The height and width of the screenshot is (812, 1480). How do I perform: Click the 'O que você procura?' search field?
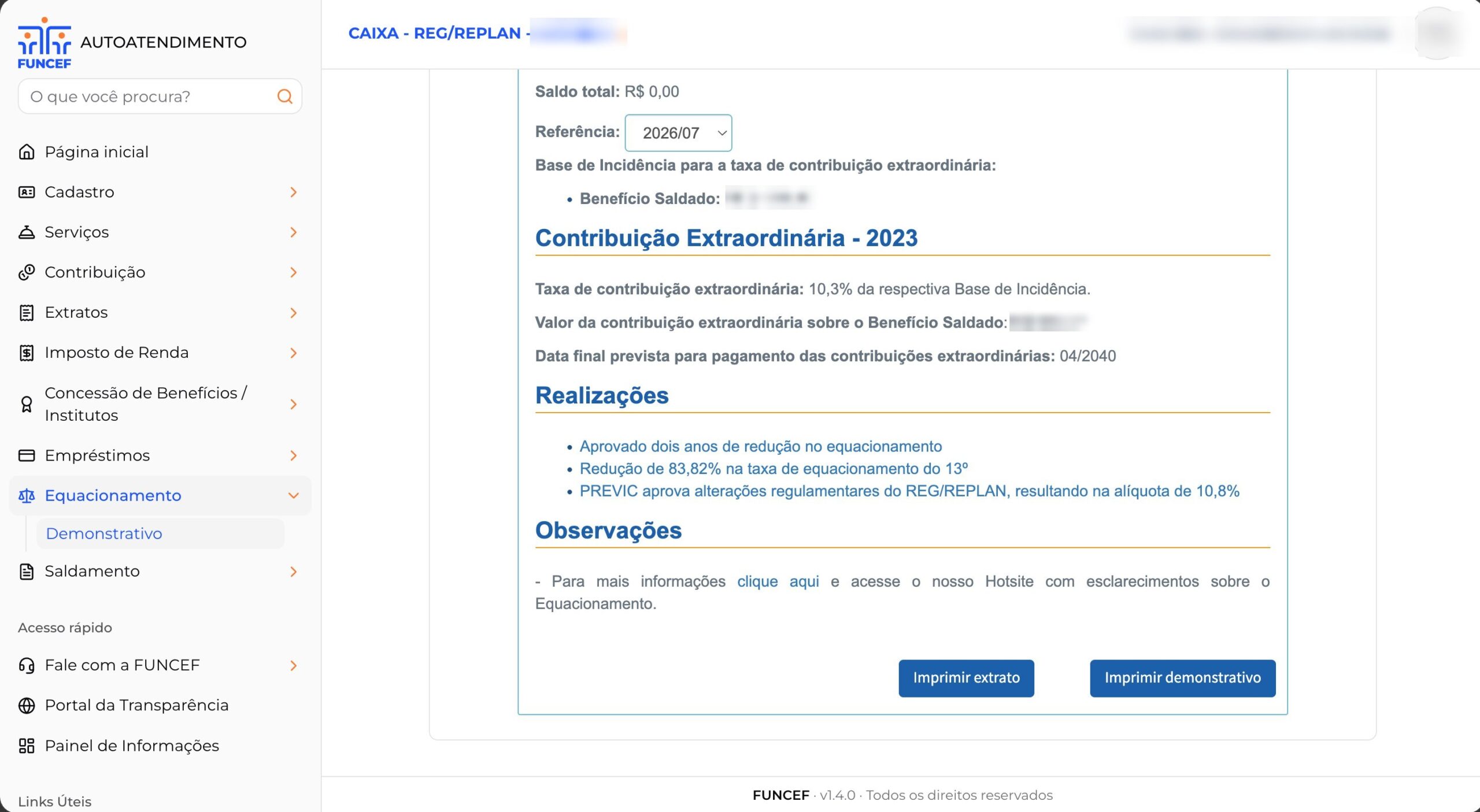tap(160, 97)
